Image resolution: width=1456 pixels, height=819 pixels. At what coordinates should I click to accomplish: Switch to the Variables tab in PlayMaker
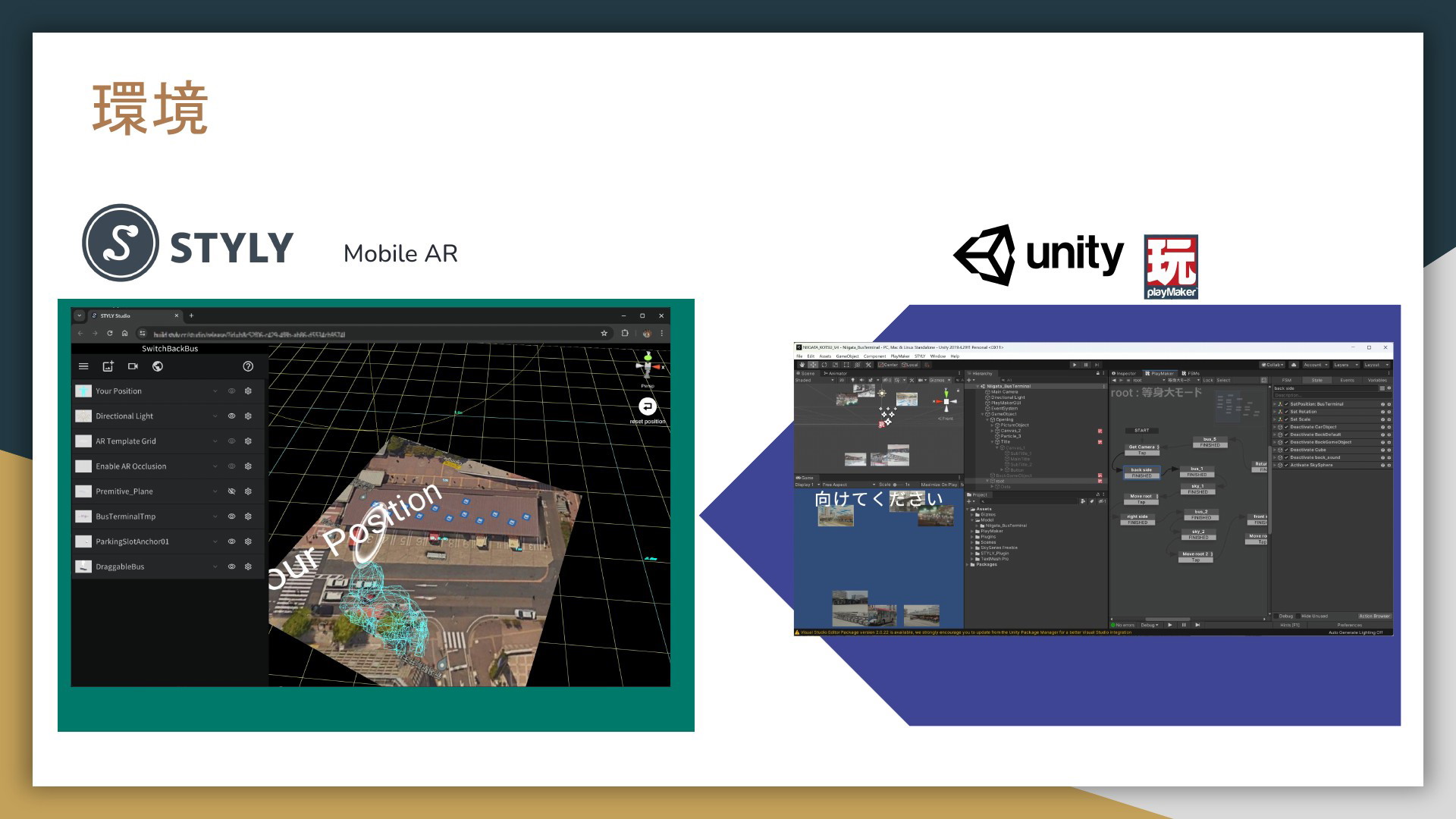pyautogui.click(x=1377, y=380)
